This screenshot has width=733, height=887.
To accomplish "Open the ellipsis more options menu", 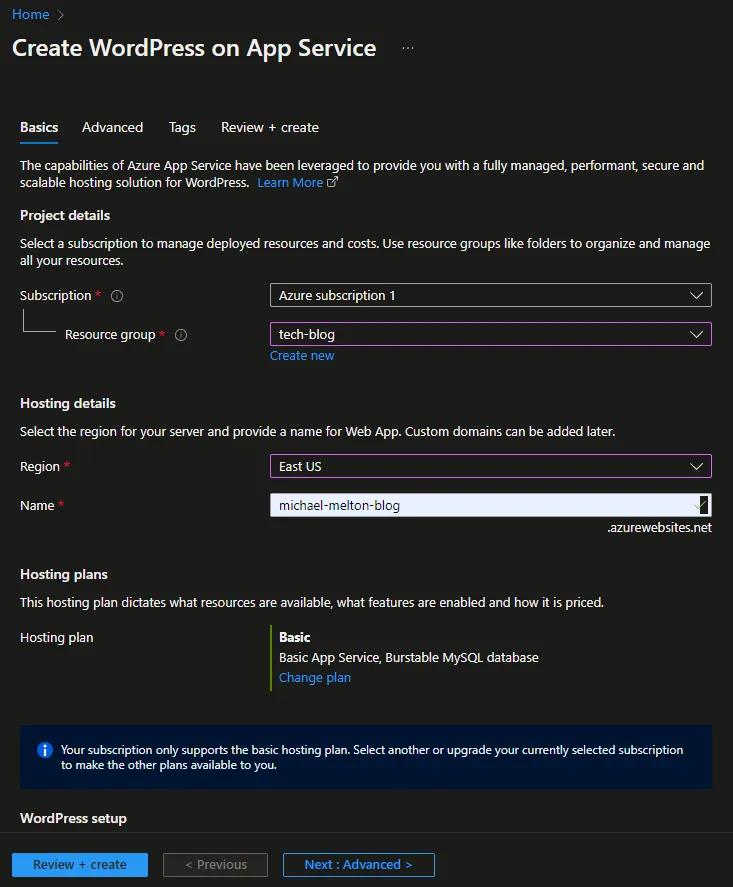I will point(408,48).
